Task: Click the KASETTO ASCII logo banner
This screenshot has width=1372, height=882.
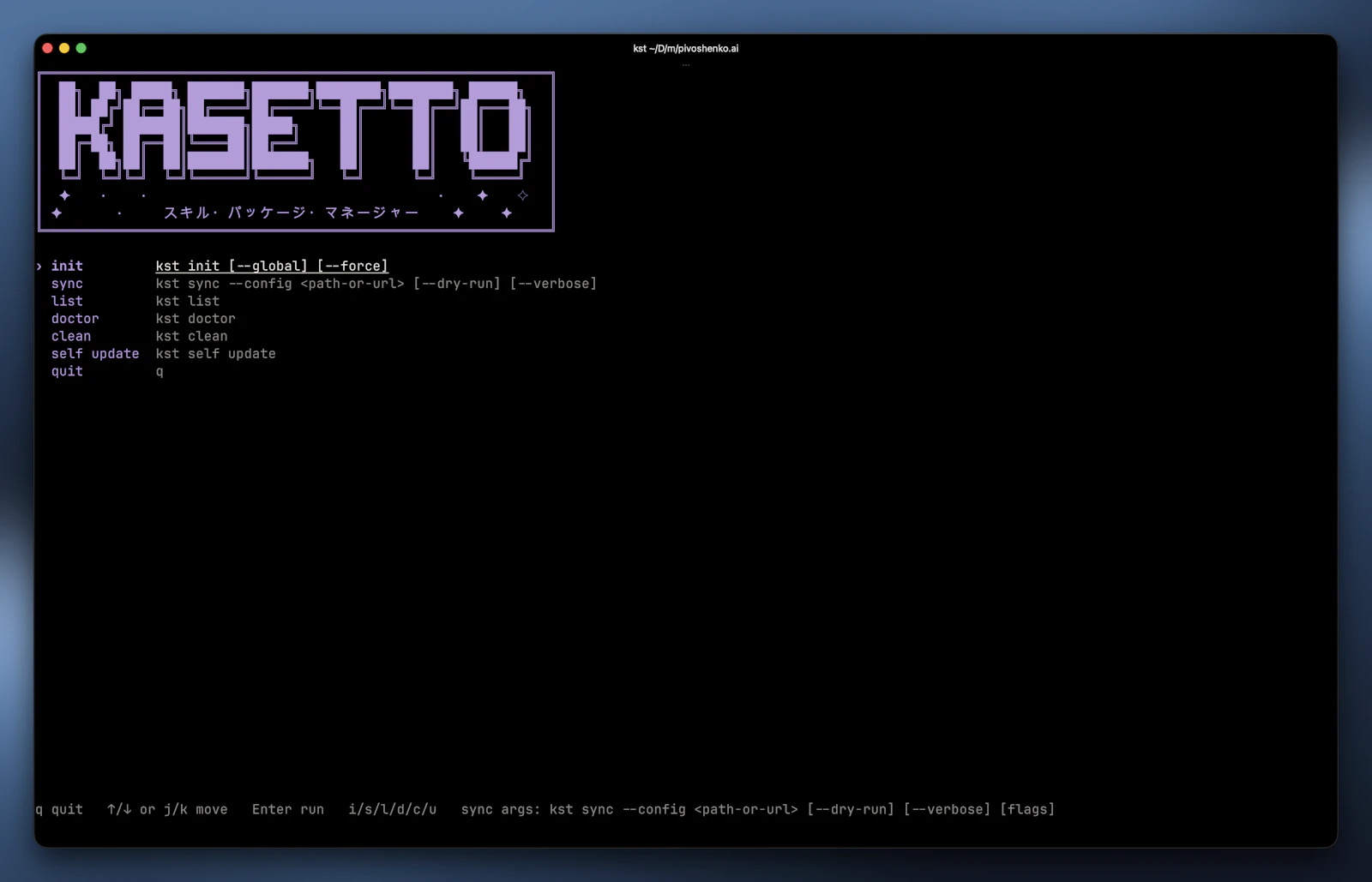Action: 295,130
